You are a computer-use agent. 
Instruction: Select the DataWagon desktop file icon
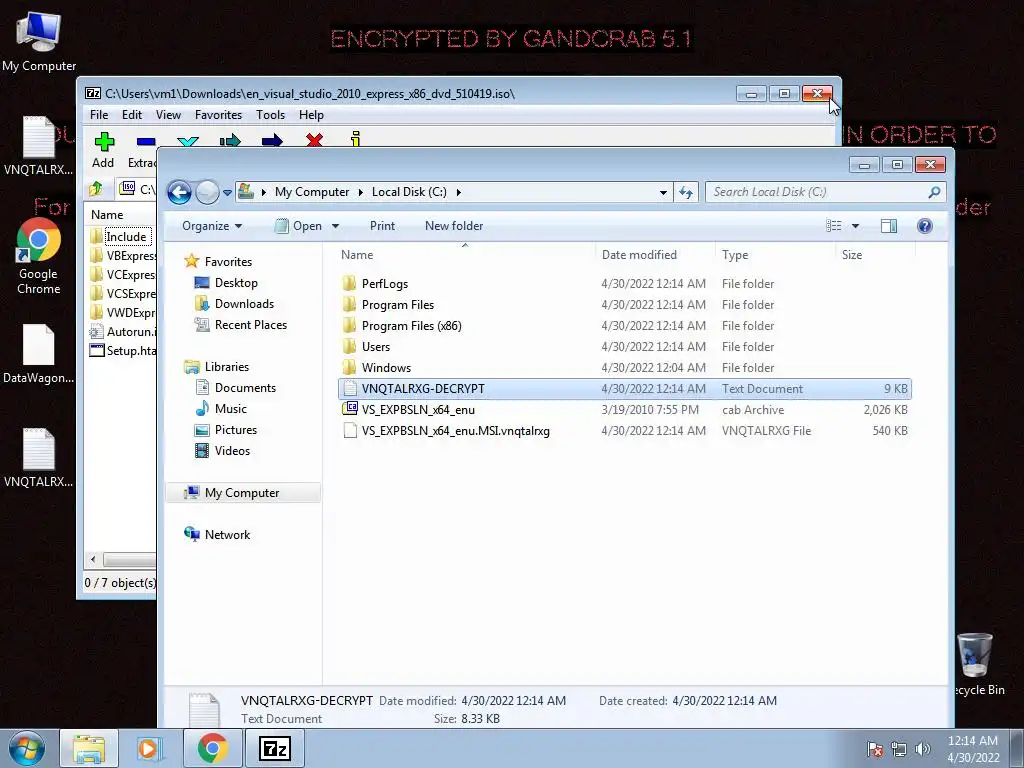tap(39, 353)
